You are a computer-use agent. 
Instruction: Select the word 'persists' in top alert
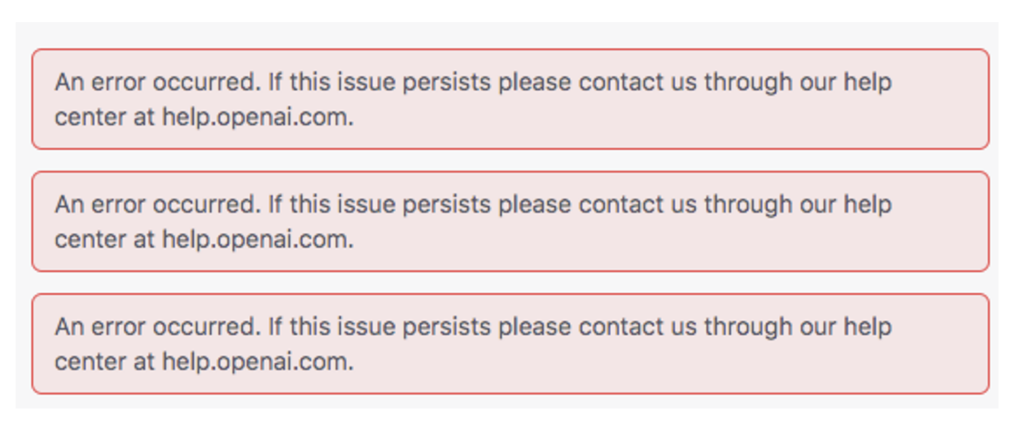[446, 83]
